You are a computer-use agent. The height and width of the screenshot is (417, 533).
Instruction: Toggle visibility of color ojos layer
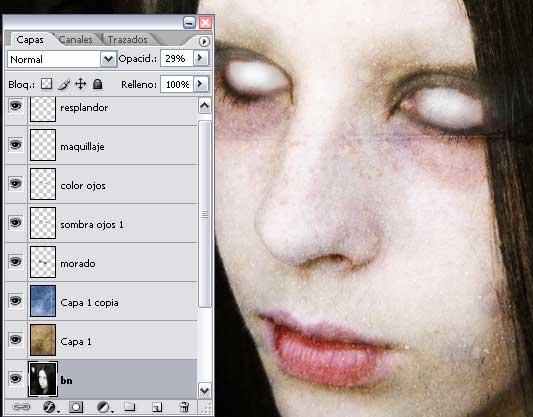[x=15, y=184]
